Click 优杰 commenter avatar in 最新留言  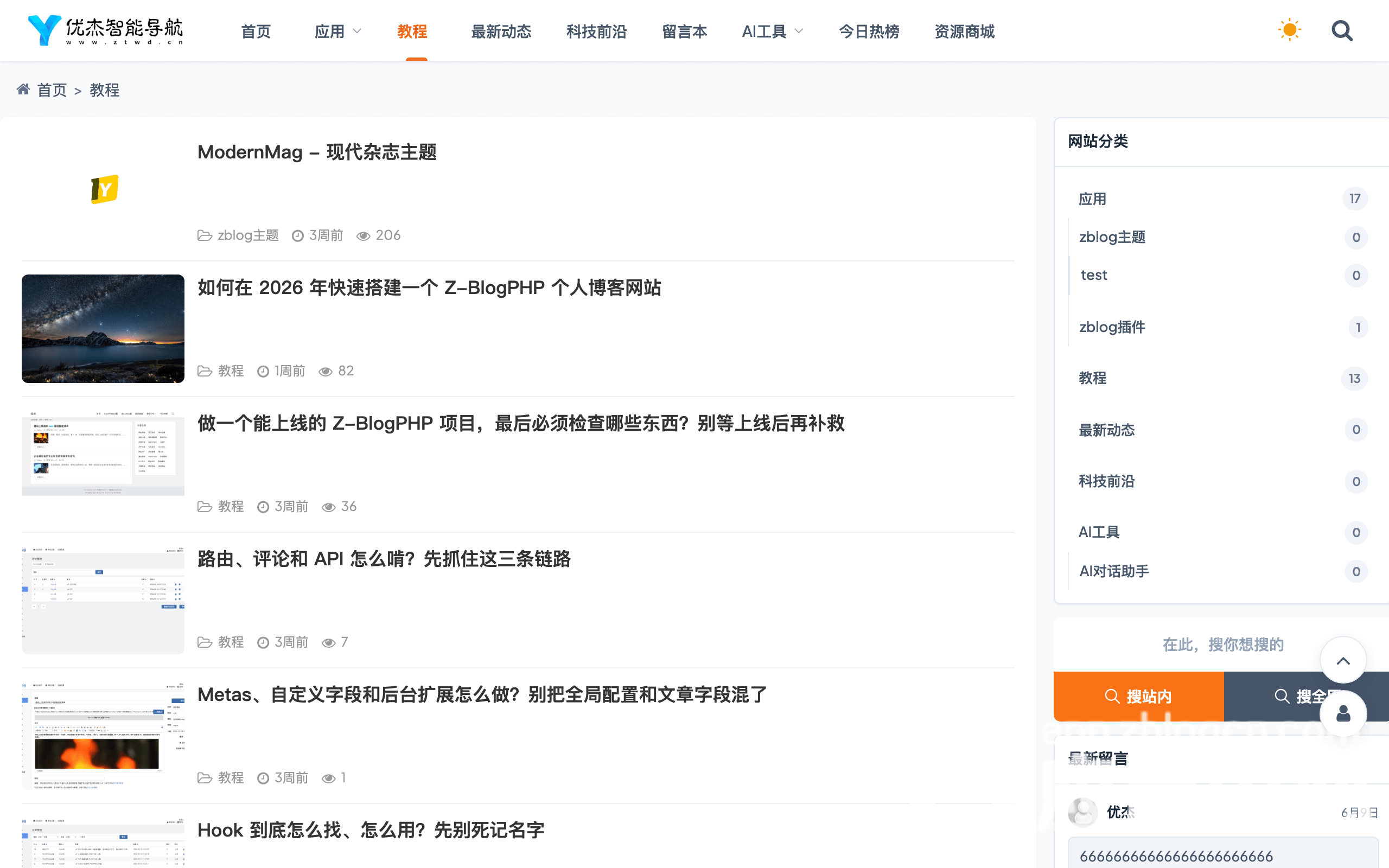point(1082,812)
